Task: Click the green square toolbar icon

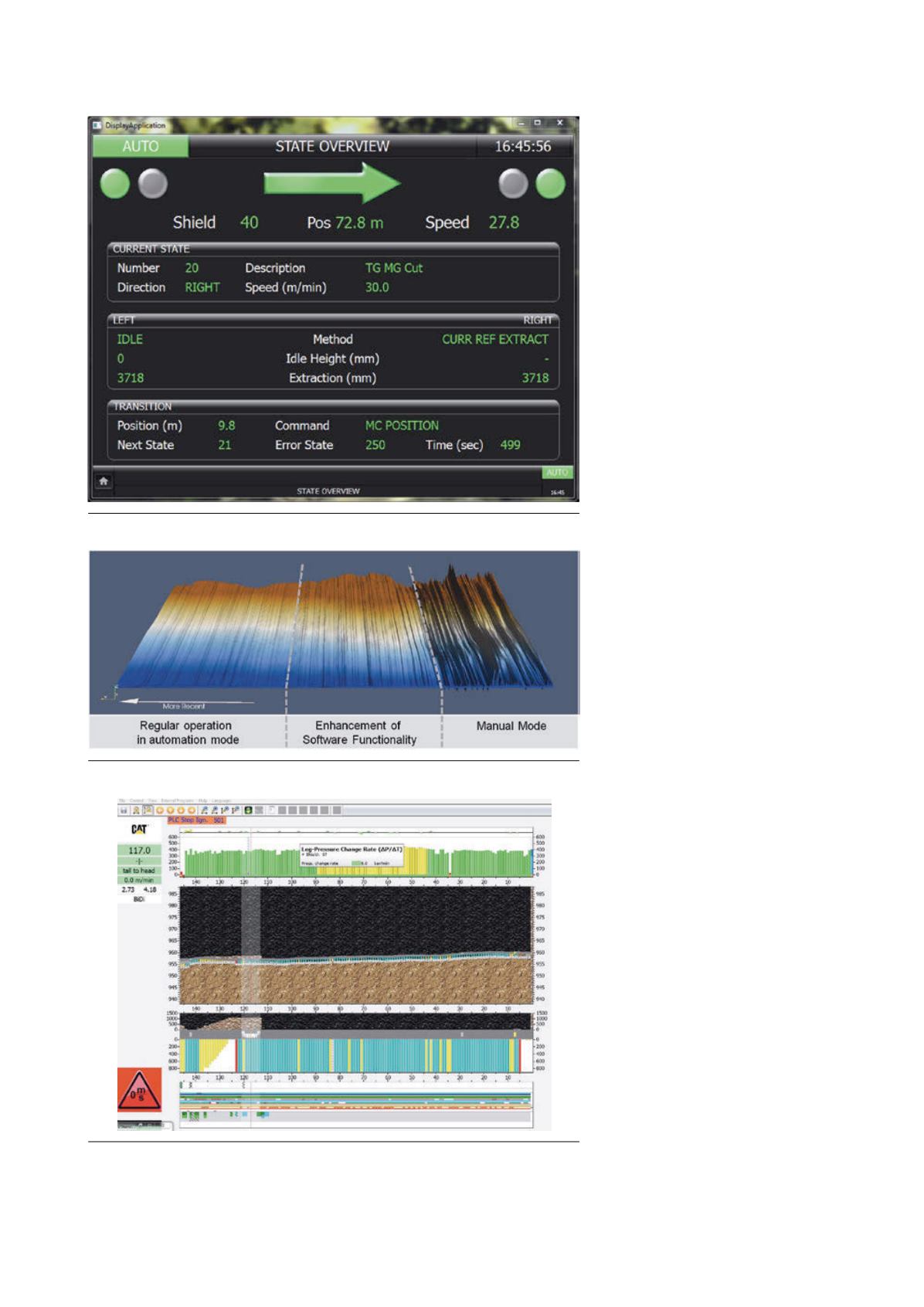Action: [x=249, y=810]
